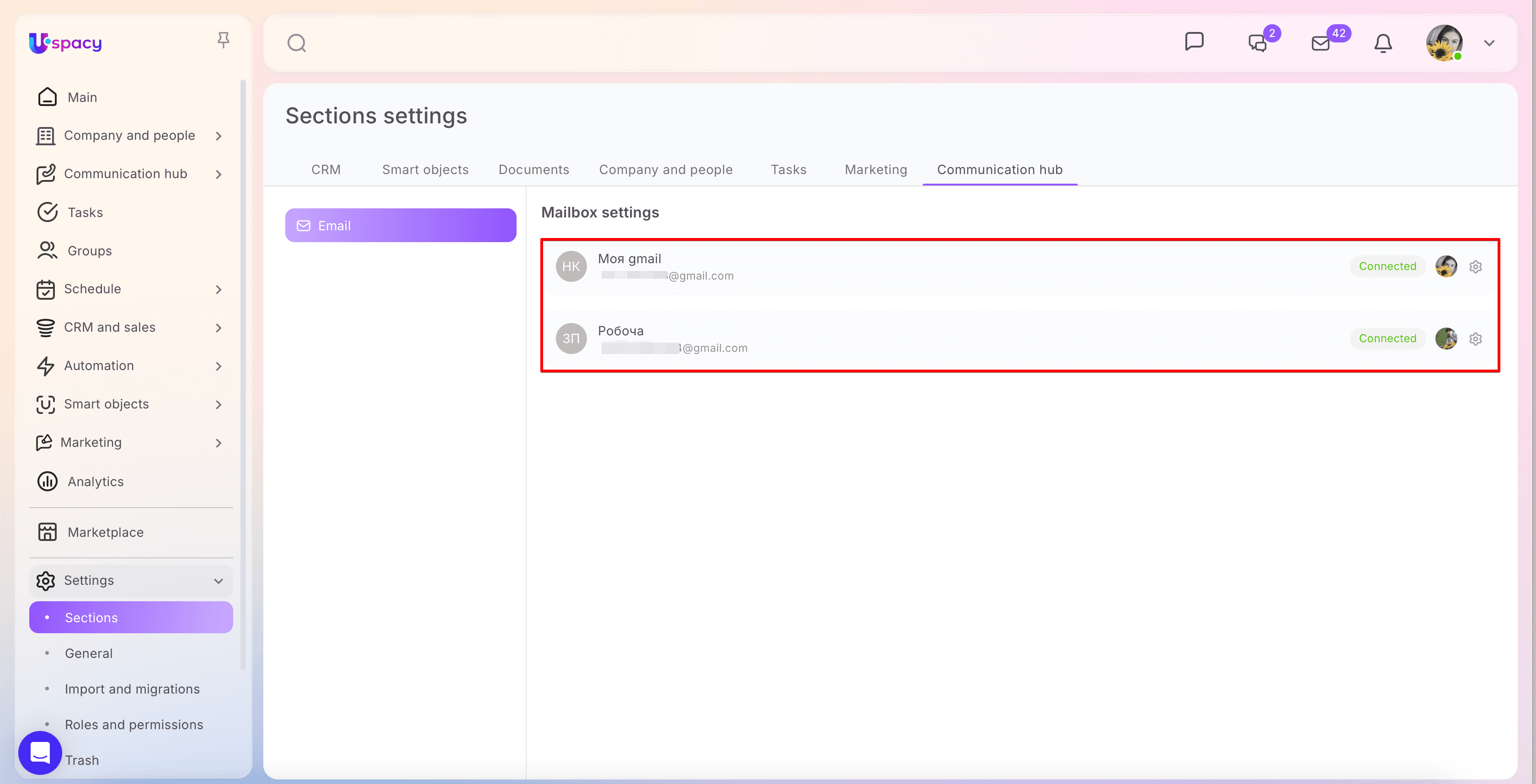Switch to the Marketing tab
1536x784 pixels.
876,170
